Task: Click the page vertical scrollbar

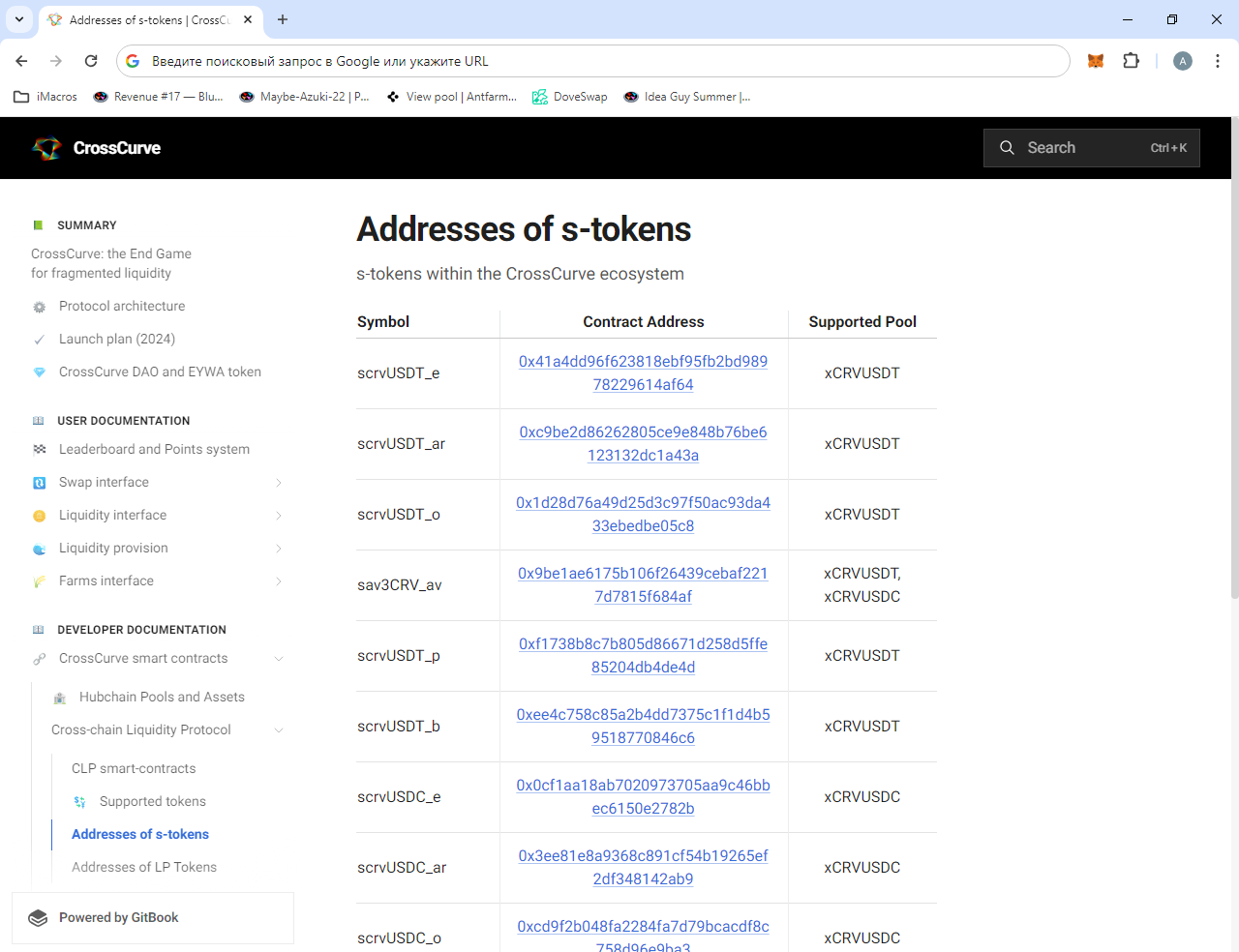Action: [1235, 358]
